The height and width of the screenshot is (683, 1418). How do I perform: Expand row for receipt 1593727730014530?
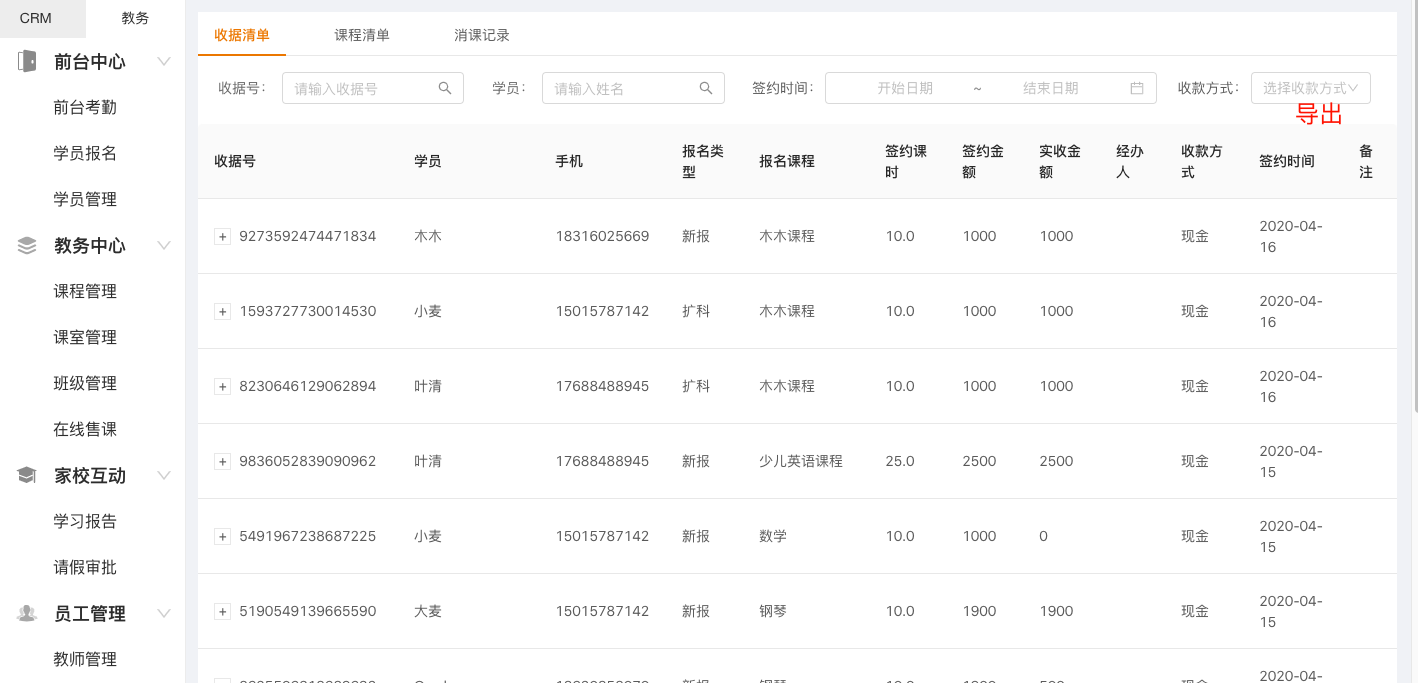[x=223, y=311]
